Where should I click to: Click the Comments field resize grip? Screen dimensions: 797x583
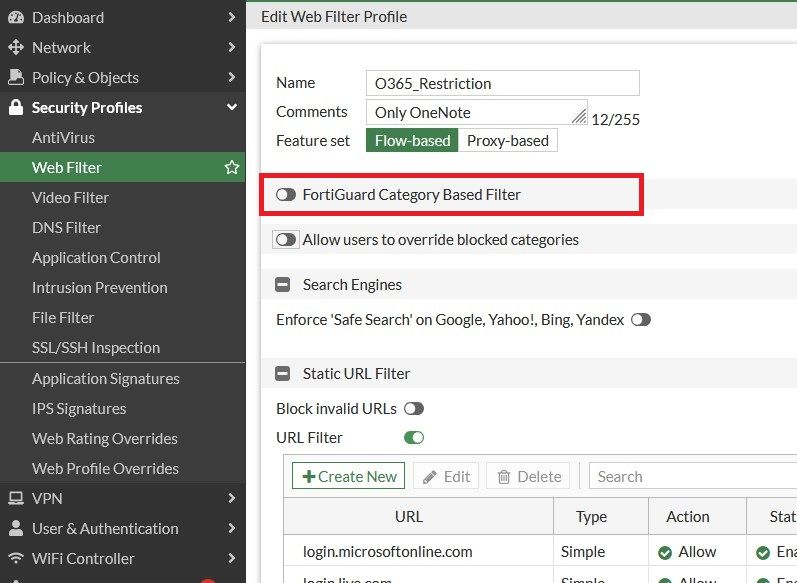(579, 116)
